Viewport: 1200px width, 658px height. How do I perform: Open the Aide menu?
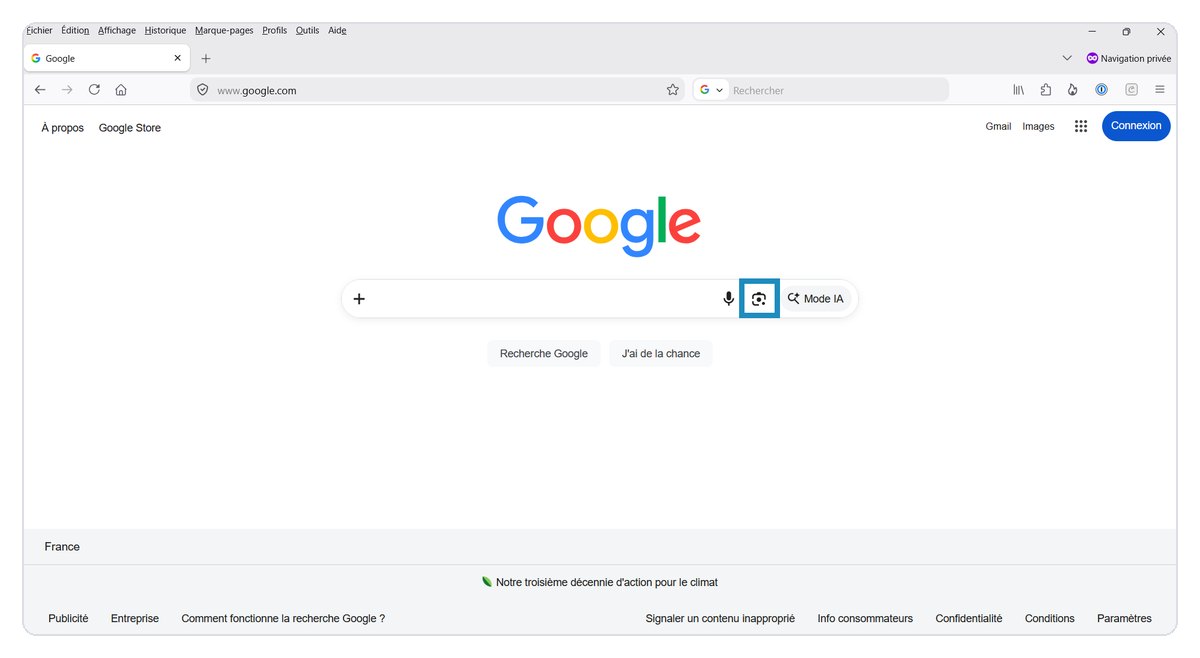[x=337, y=30]
